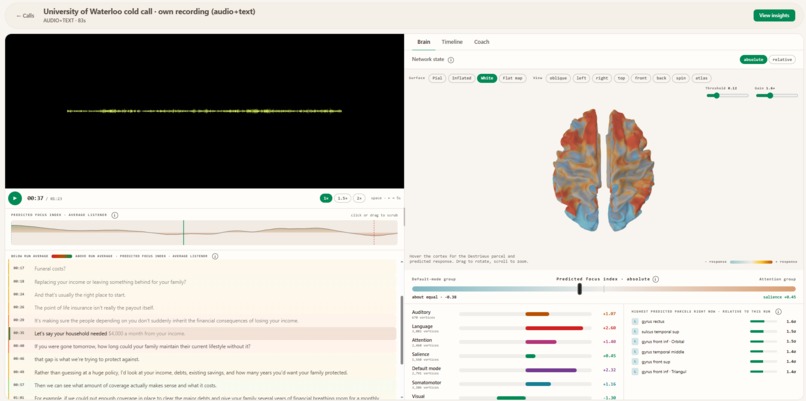Click the black handle on the focus index bar
The height and width of the screenshot is (401, 806).
click(x=579, y=289)
